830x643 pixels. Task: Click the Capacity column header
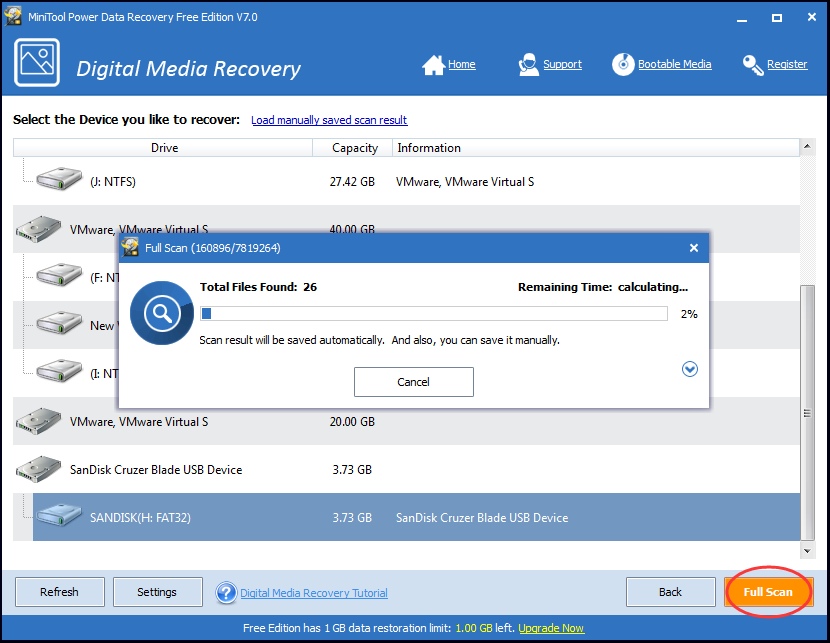tap(353, 148)
